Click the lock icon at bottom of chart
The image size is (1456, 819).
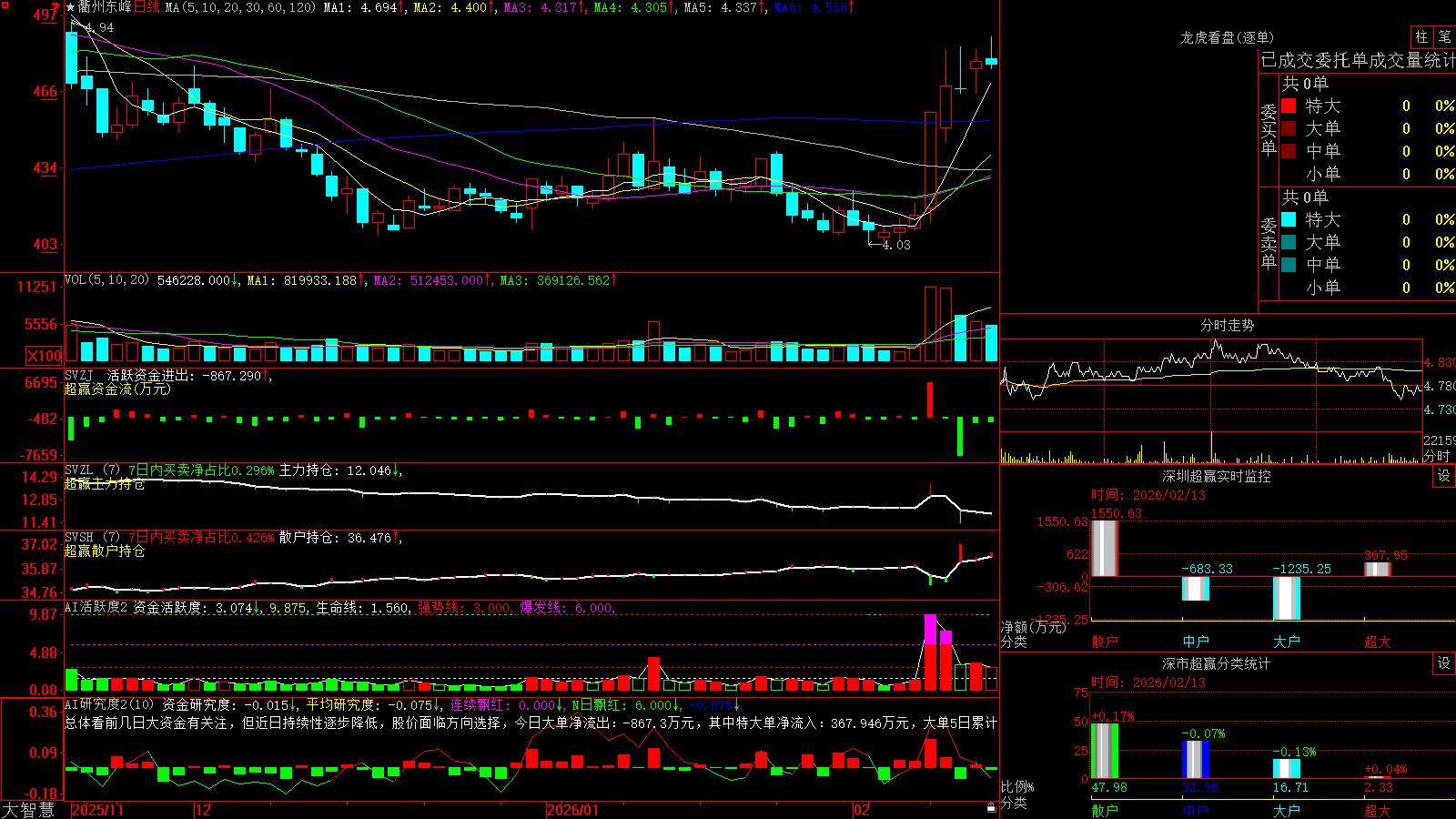(x=992, y=808)
